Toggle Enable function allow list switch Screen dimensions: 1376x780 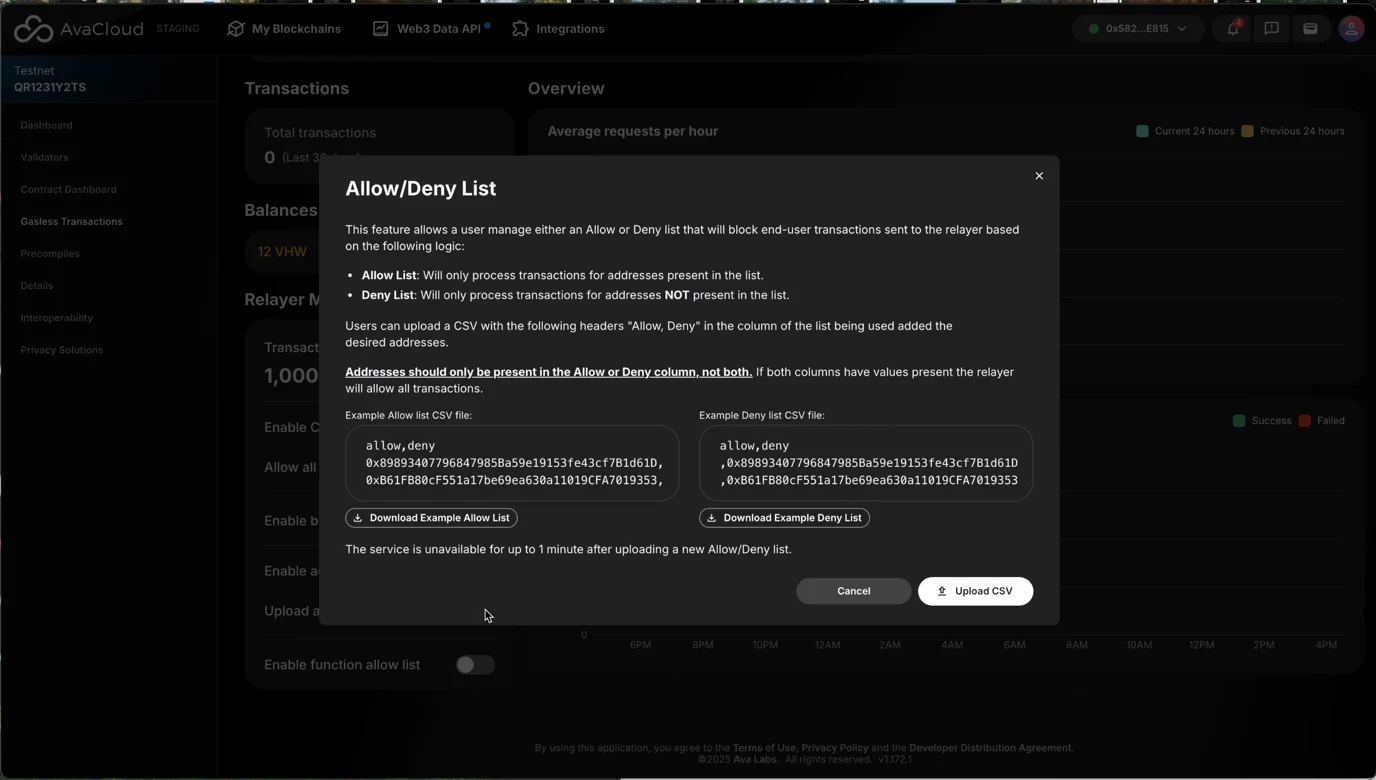(475, 665)
